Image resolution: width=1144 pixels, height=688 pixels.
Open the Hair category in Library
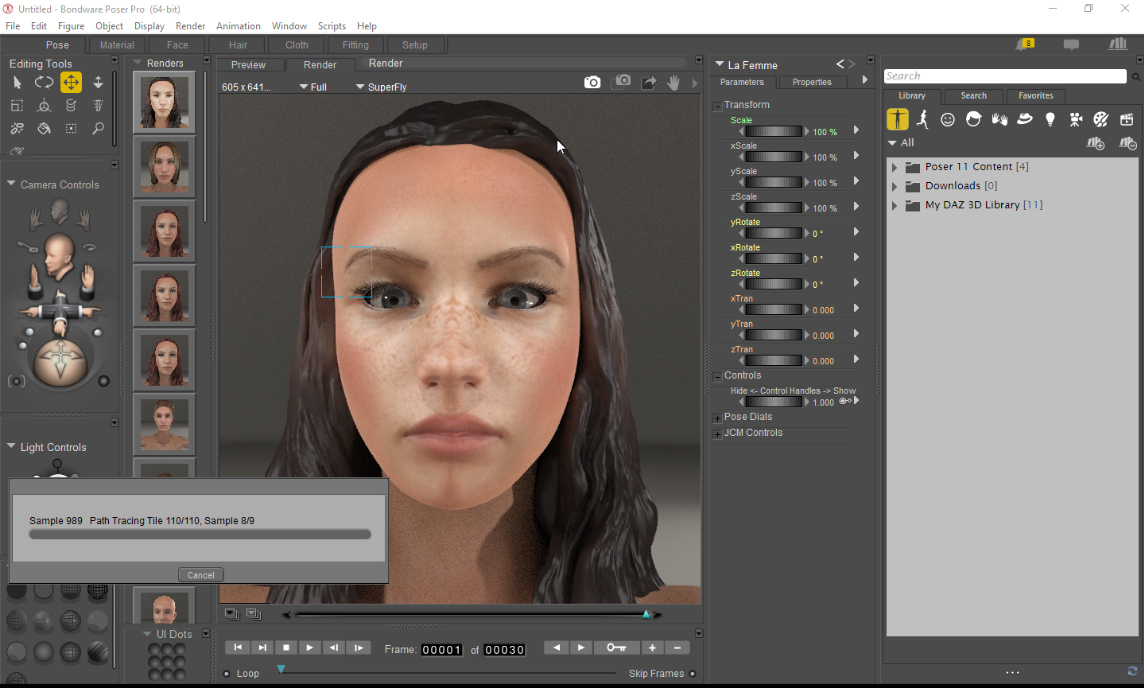tap(973, 119)
